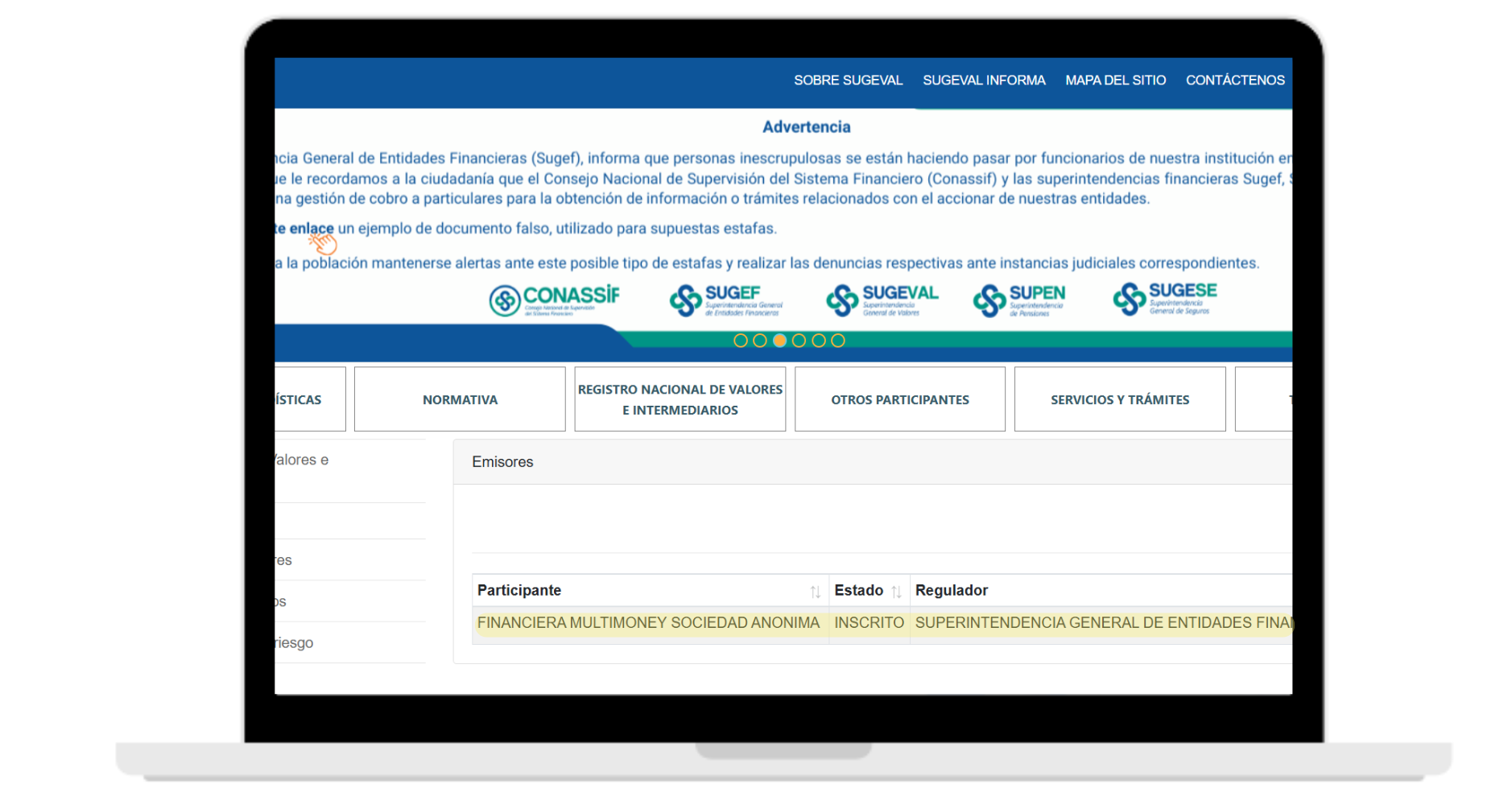Click the SUGESE logo

coord(1164,299)
